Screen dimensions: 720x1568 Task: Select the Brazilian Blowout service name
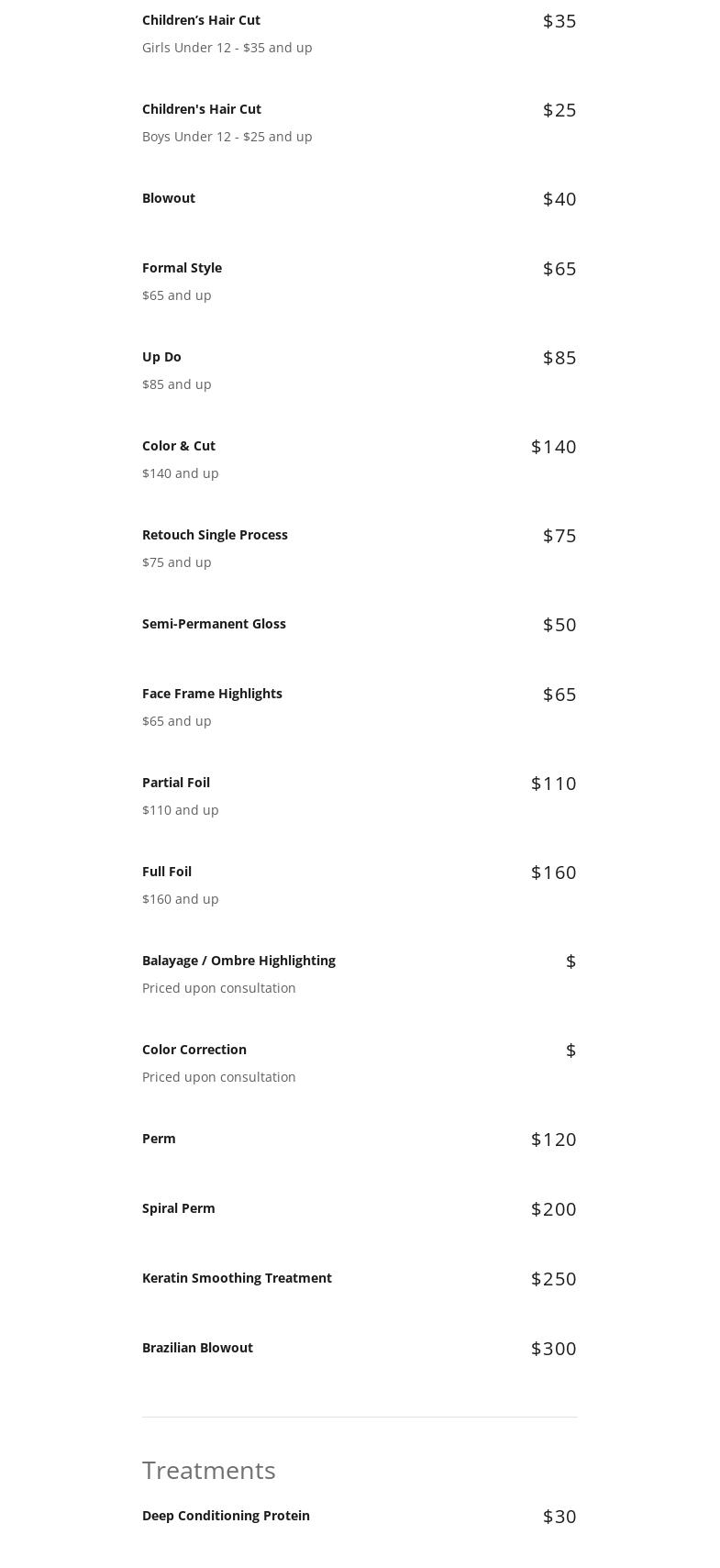pos(197,1348)
